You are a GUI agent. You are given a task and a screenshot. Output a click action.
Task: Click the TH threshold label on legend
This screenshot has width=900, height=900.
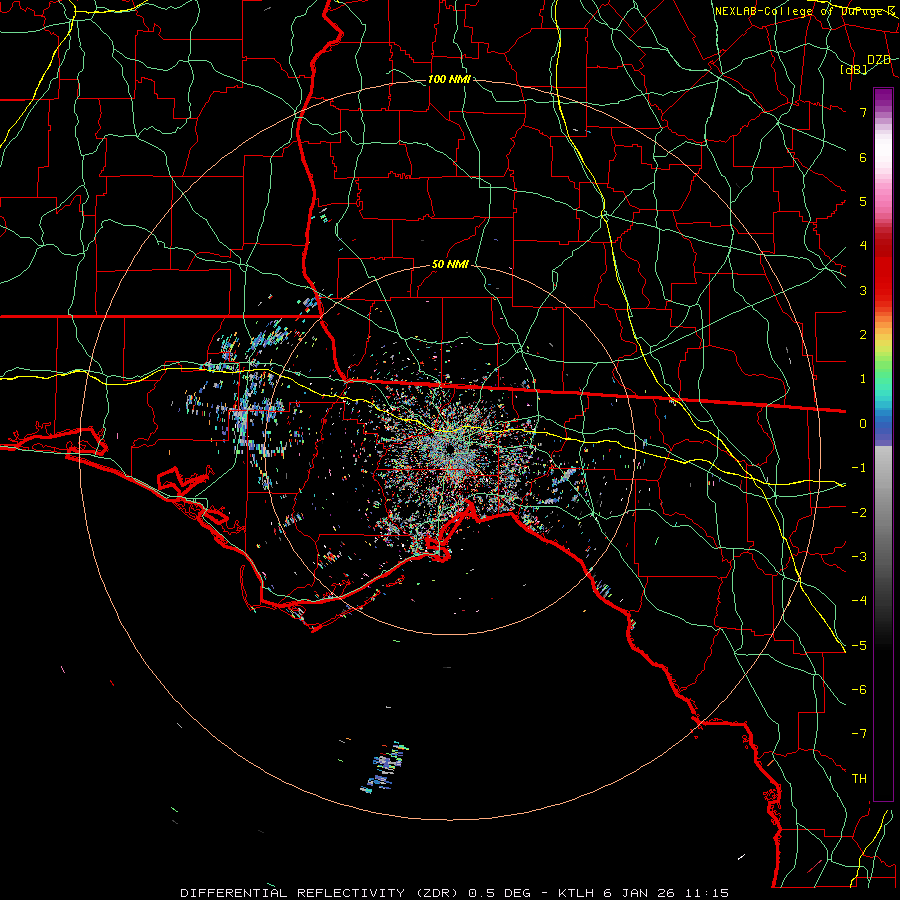(x=859, y=779)
